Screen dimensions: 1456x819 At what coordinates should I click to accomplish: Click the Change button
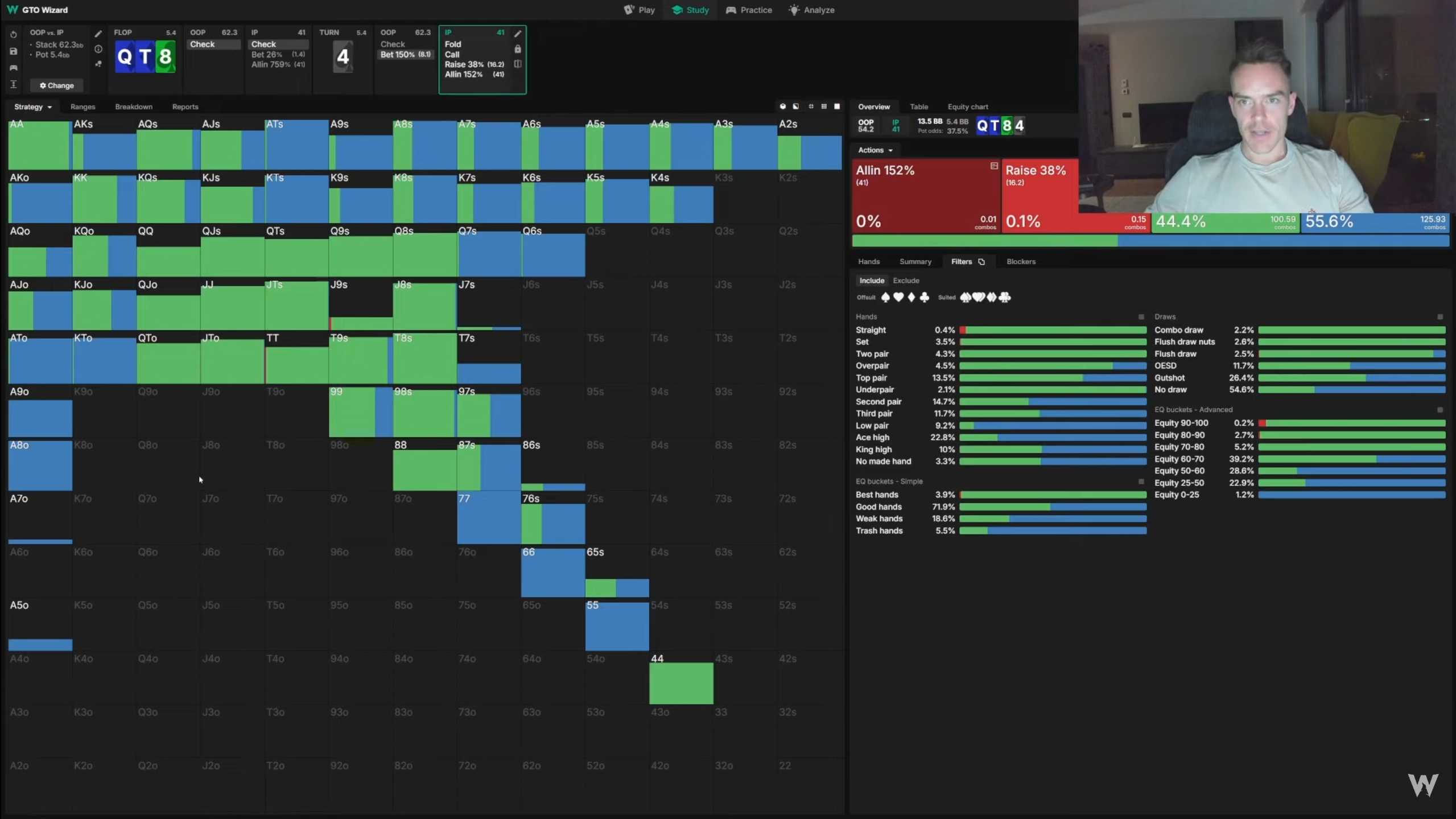coord(57,85)
